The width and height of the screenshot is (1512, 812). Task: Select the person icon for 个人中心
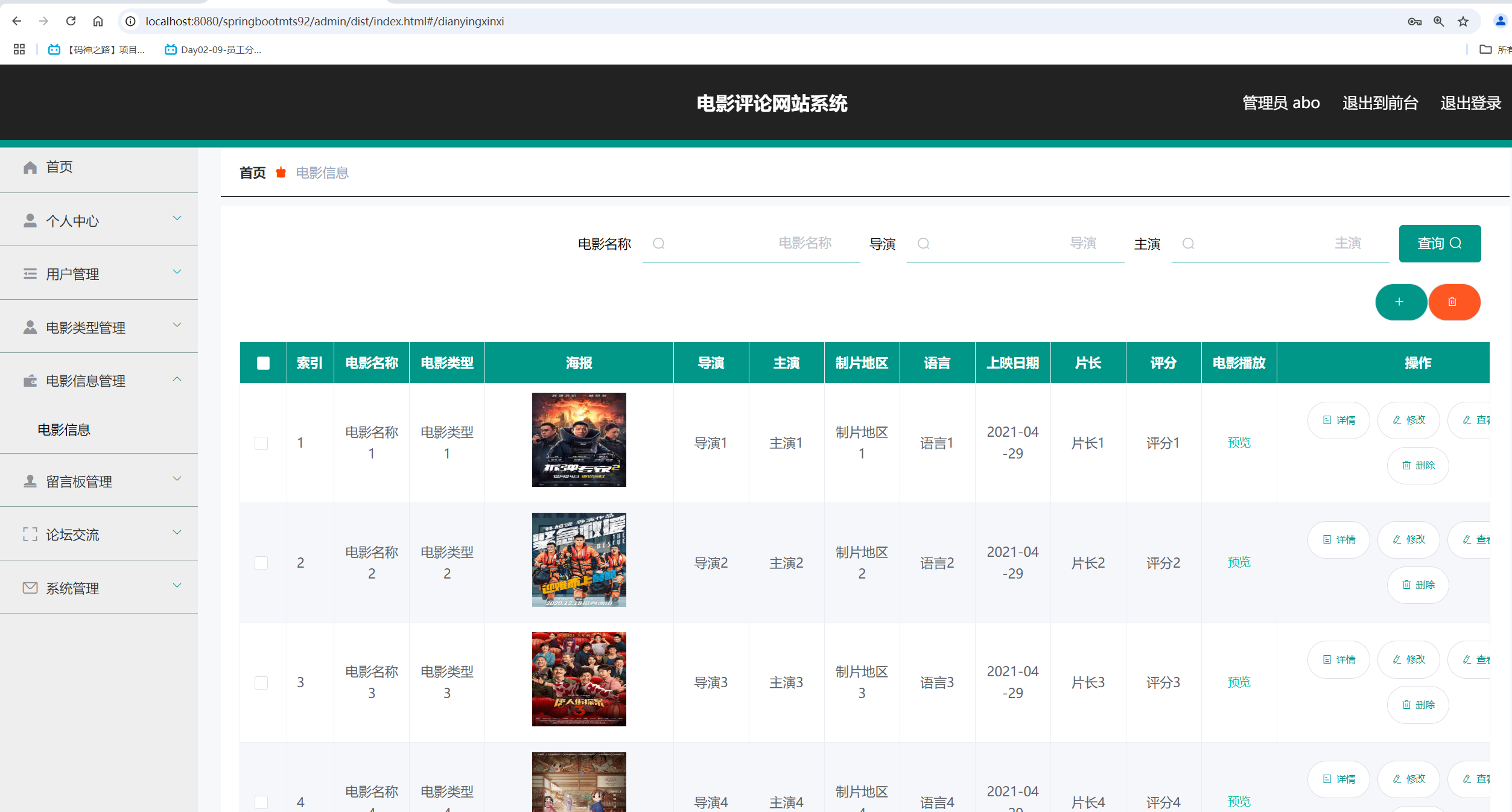pos(30,220)
